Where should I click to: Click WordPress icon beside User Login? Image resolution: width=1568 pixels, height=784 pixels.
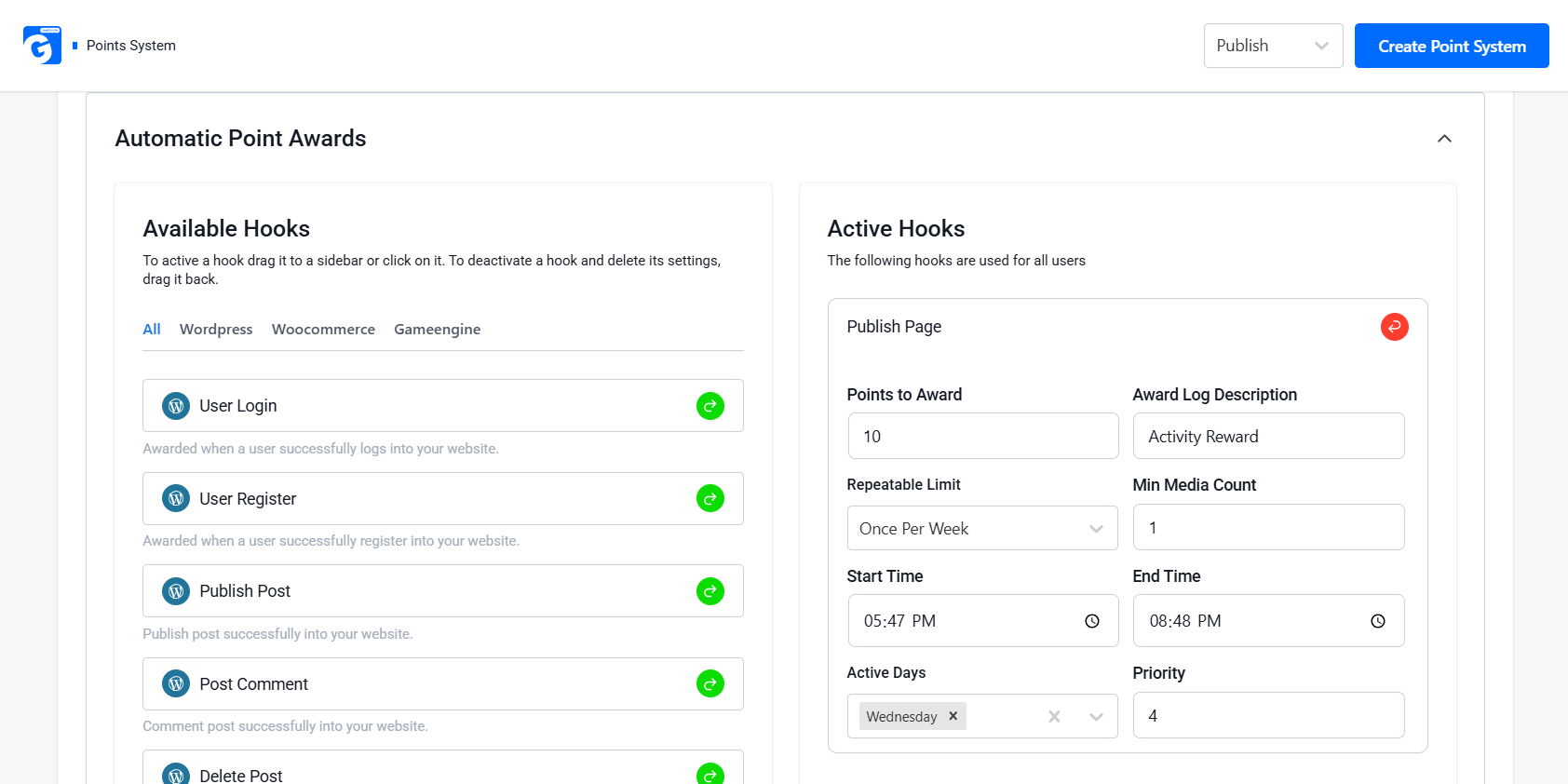click(176, 406)
